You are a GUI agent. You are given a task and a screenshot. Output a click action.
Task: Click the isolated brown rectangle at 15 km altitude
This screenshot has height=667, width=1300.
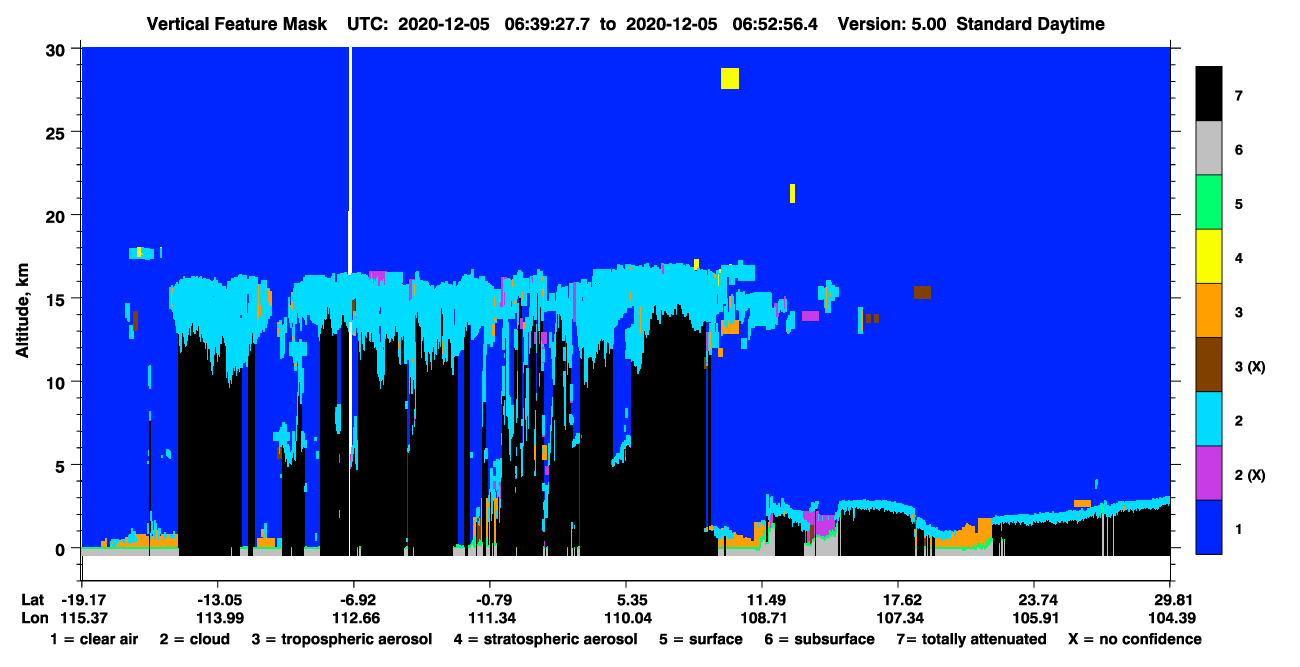tap(922, 292)
